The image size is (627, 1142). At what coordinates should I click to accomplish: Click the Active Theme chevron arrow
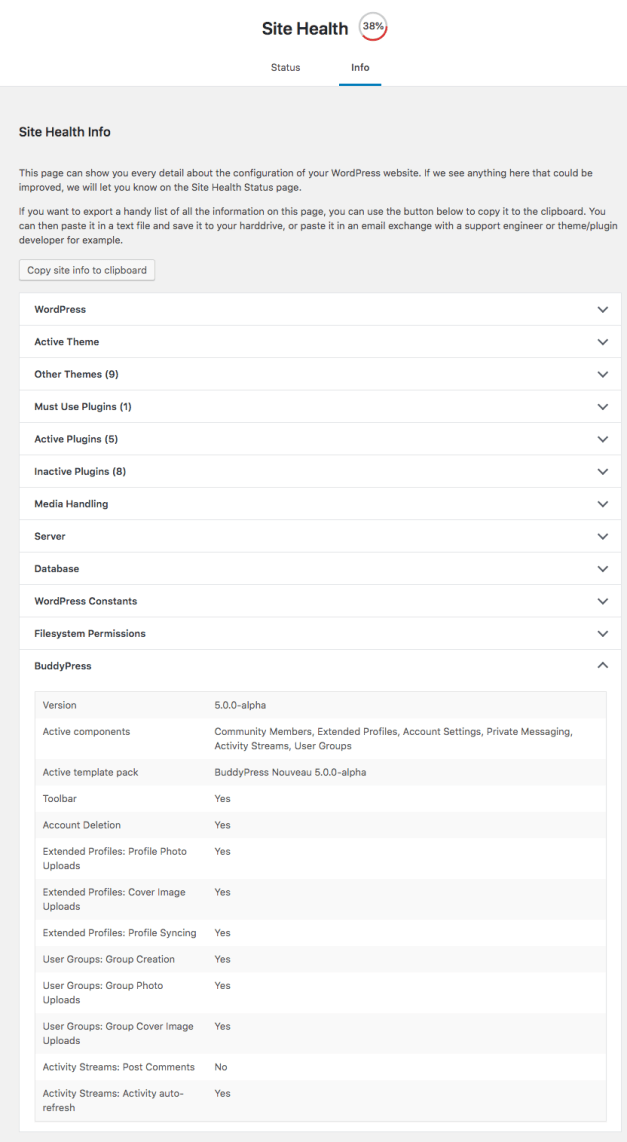coord(602,342)
